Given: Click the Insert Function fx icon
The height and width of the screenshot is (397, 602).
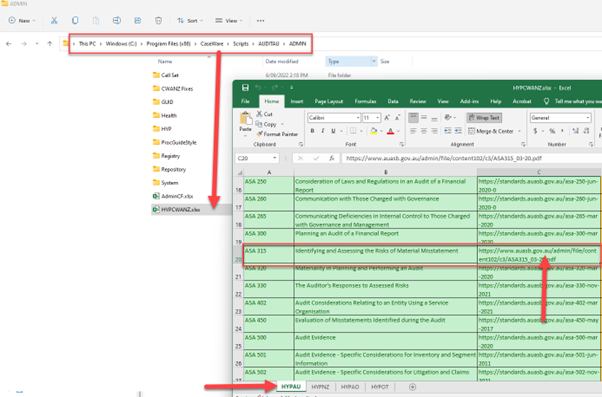Looking at the screenshot, I should pyautogui.click(x=332, y=158).
